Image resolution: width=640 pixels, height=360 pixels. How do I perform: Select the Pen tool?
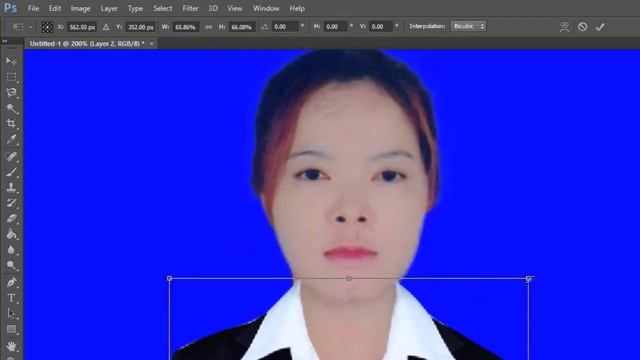click(x=11, y=282)
